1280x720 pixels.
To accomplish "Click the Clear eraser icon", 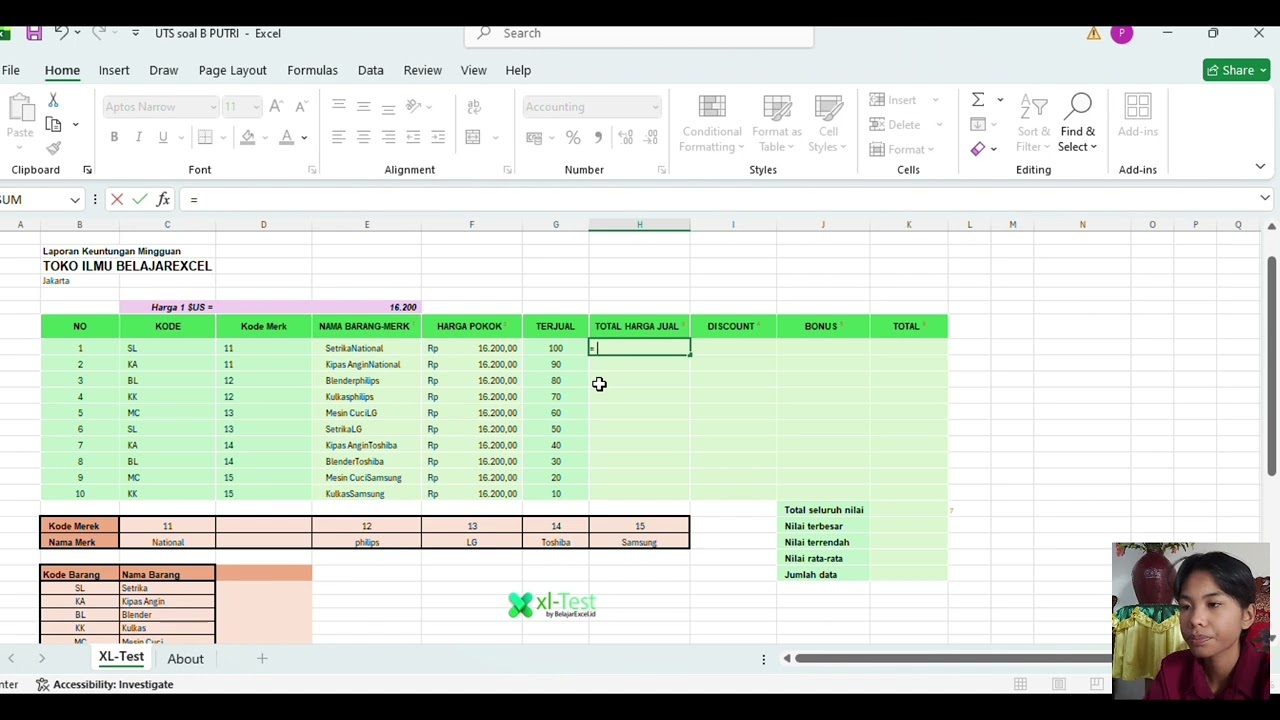I will (x=978, y=148).
